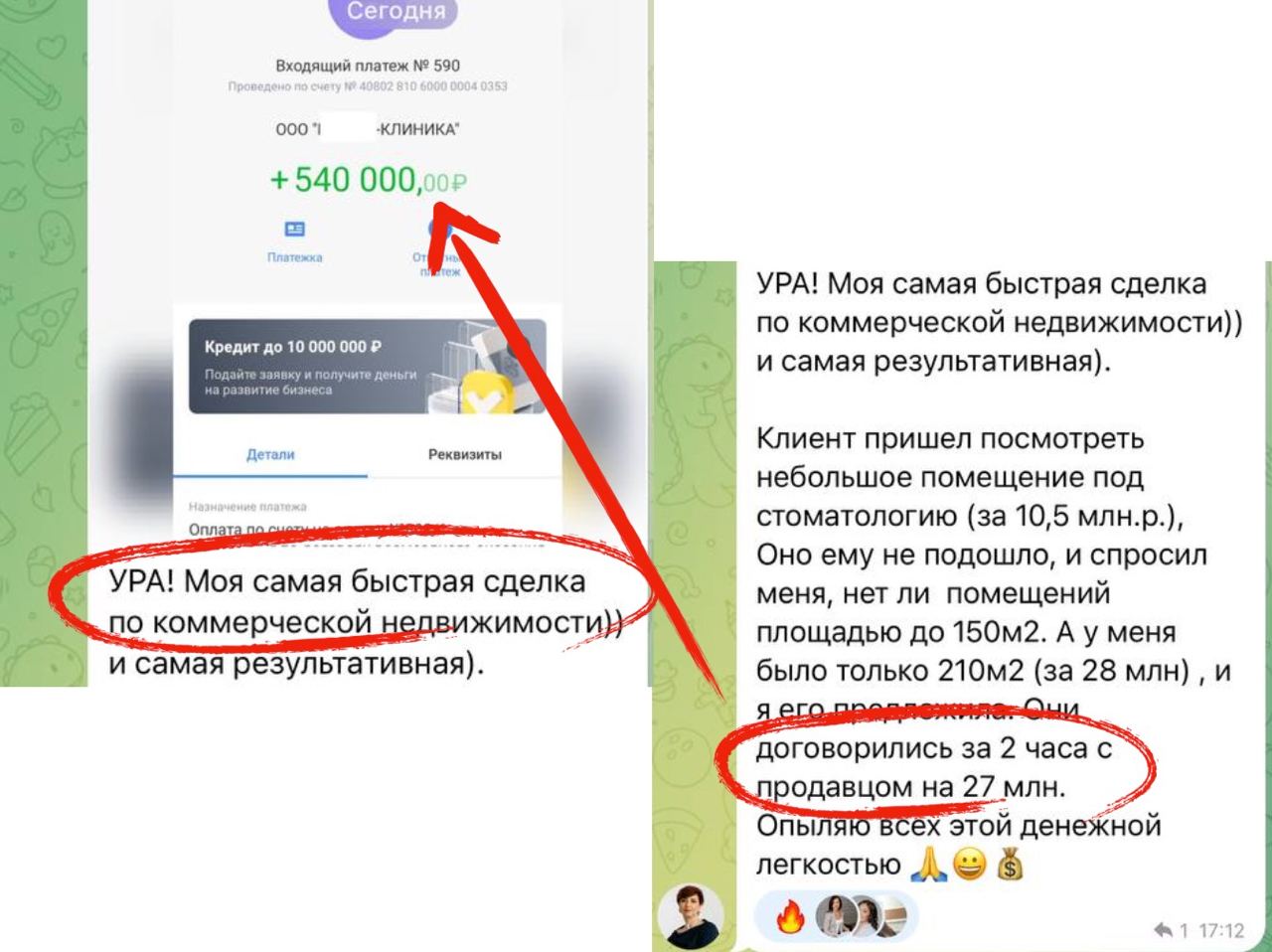Open the Кредит до 10 000 000 ₽ banner
This screenshot has width=1272, height=952.
[367, 367]
